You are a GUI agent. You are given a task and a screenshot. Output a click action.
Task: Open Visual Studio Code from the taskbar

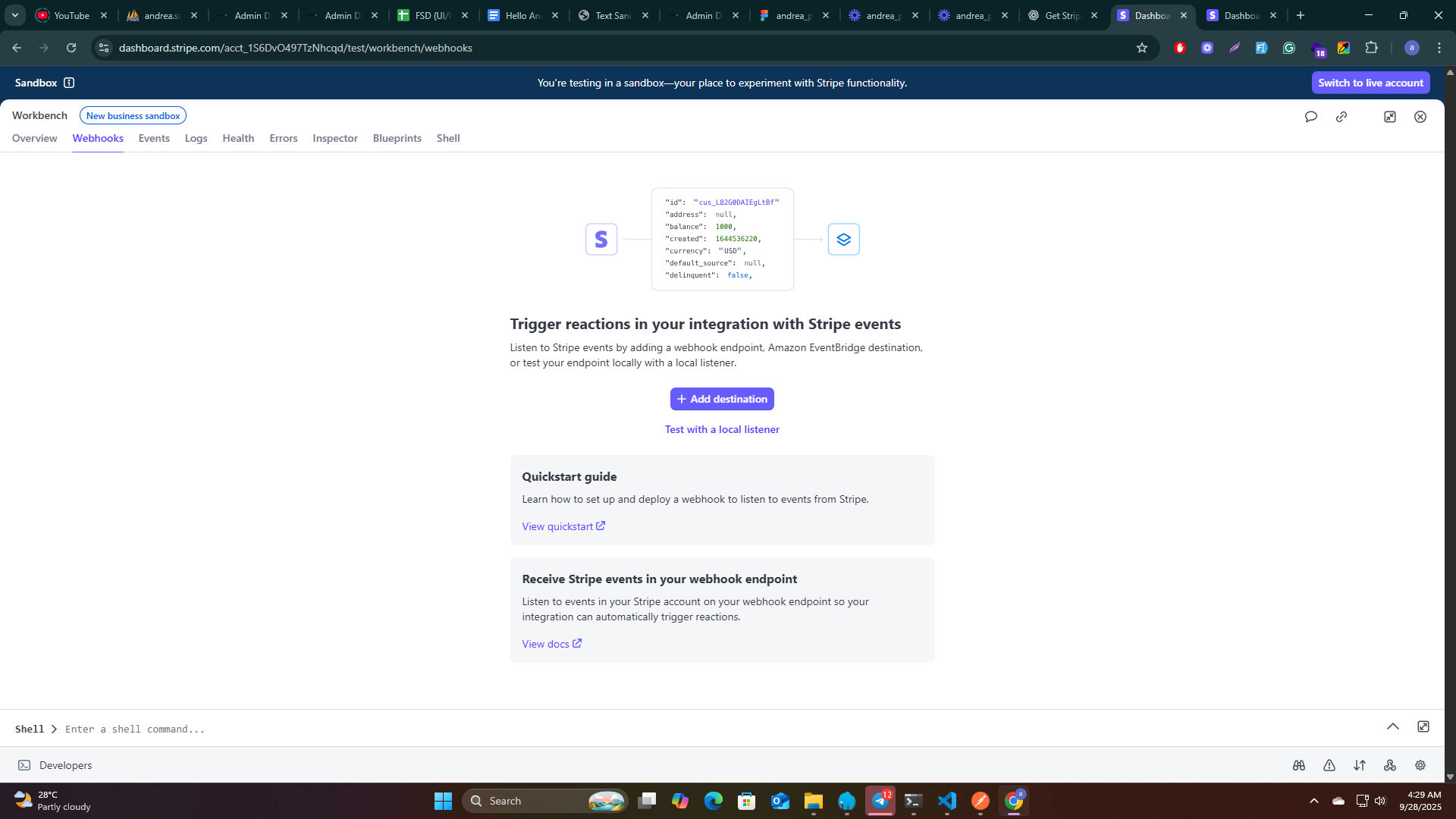point(947,801)
